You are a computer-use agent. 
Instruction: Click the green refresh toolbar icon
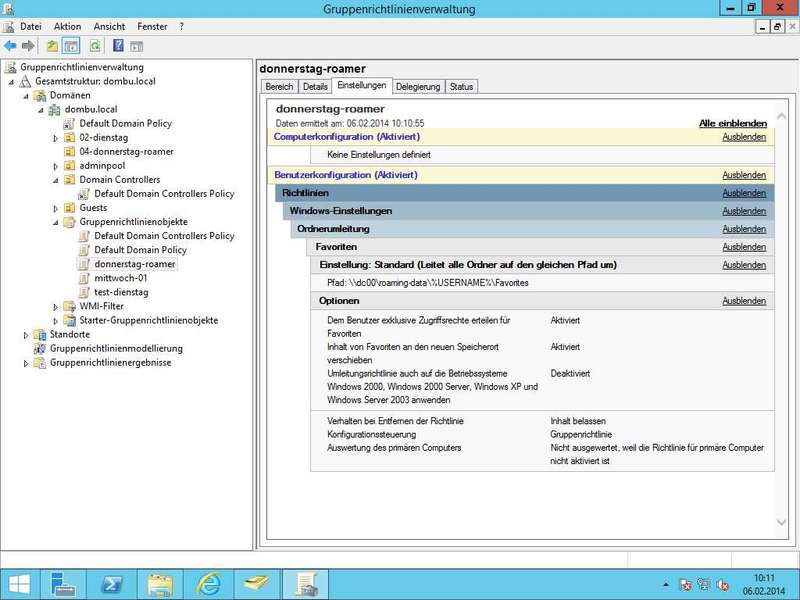(x=95, y=45)
